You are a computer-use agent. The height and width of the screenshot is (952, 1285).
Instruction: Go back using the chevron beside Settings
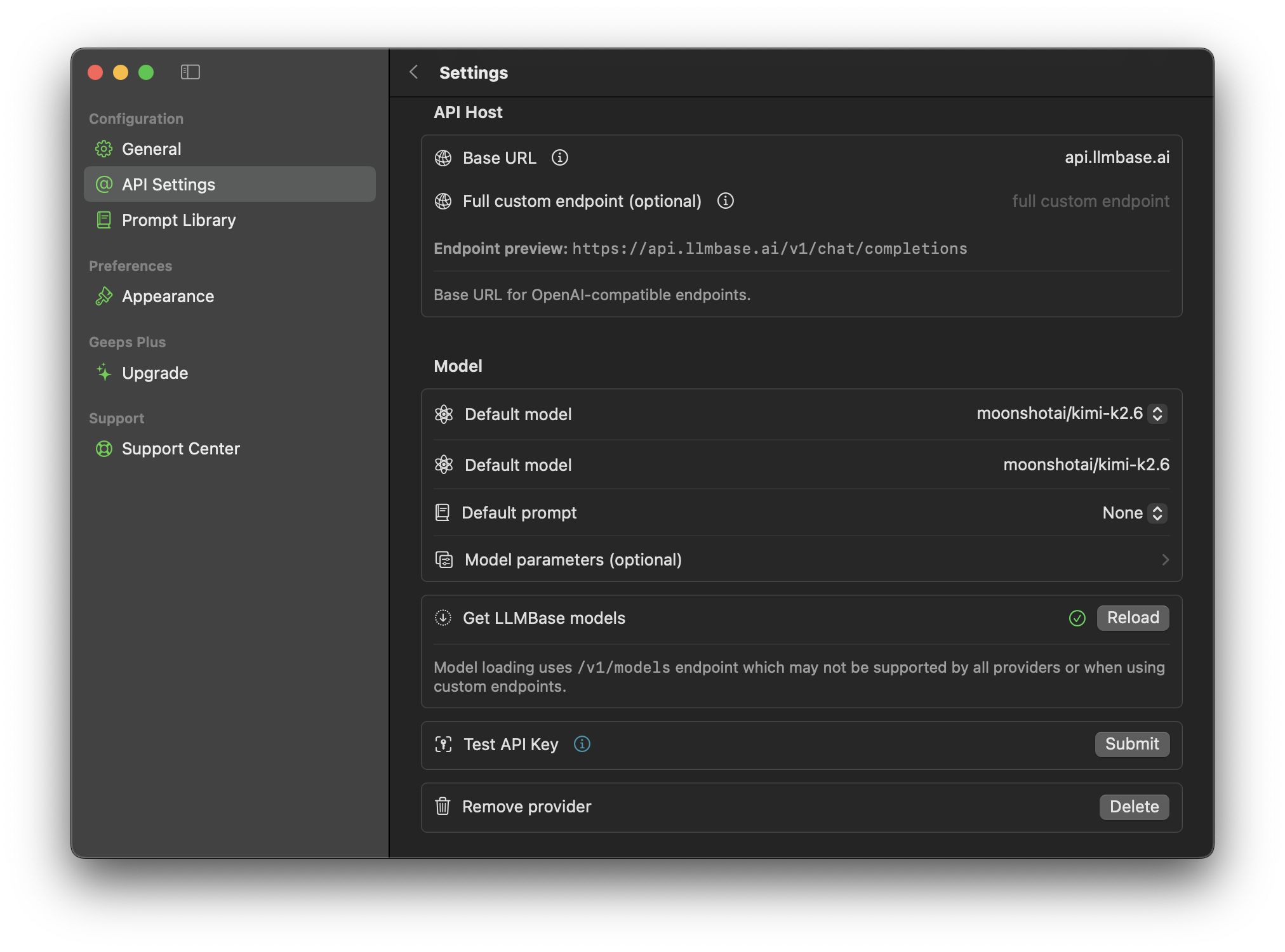414,72
